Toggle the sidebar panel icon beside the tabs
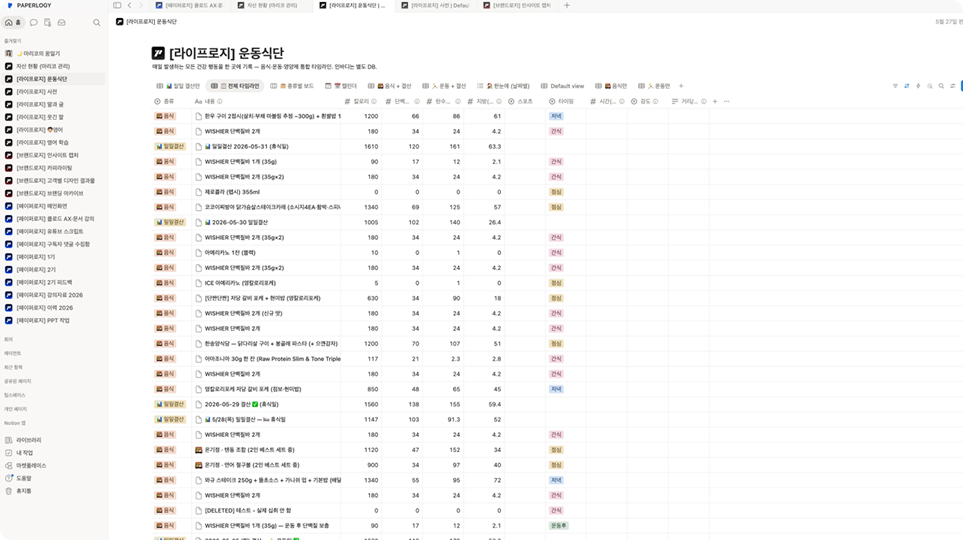The width and height of the screenshot is (963, 540). click(x=117, y=6)
